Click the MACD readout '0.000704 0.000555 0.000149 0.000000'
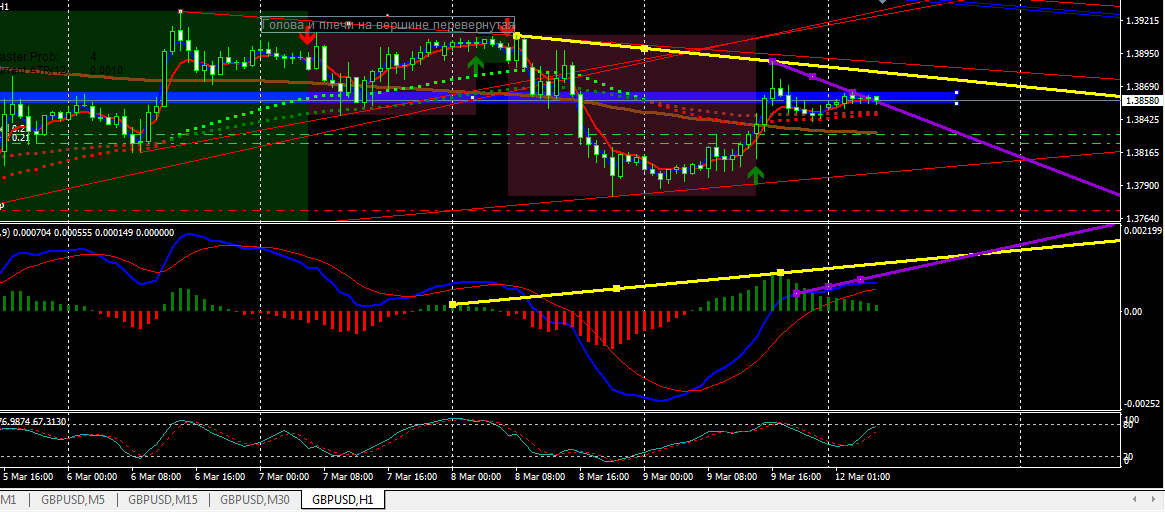The height and width of the screenshot is (512, 1165). point(92,233)
